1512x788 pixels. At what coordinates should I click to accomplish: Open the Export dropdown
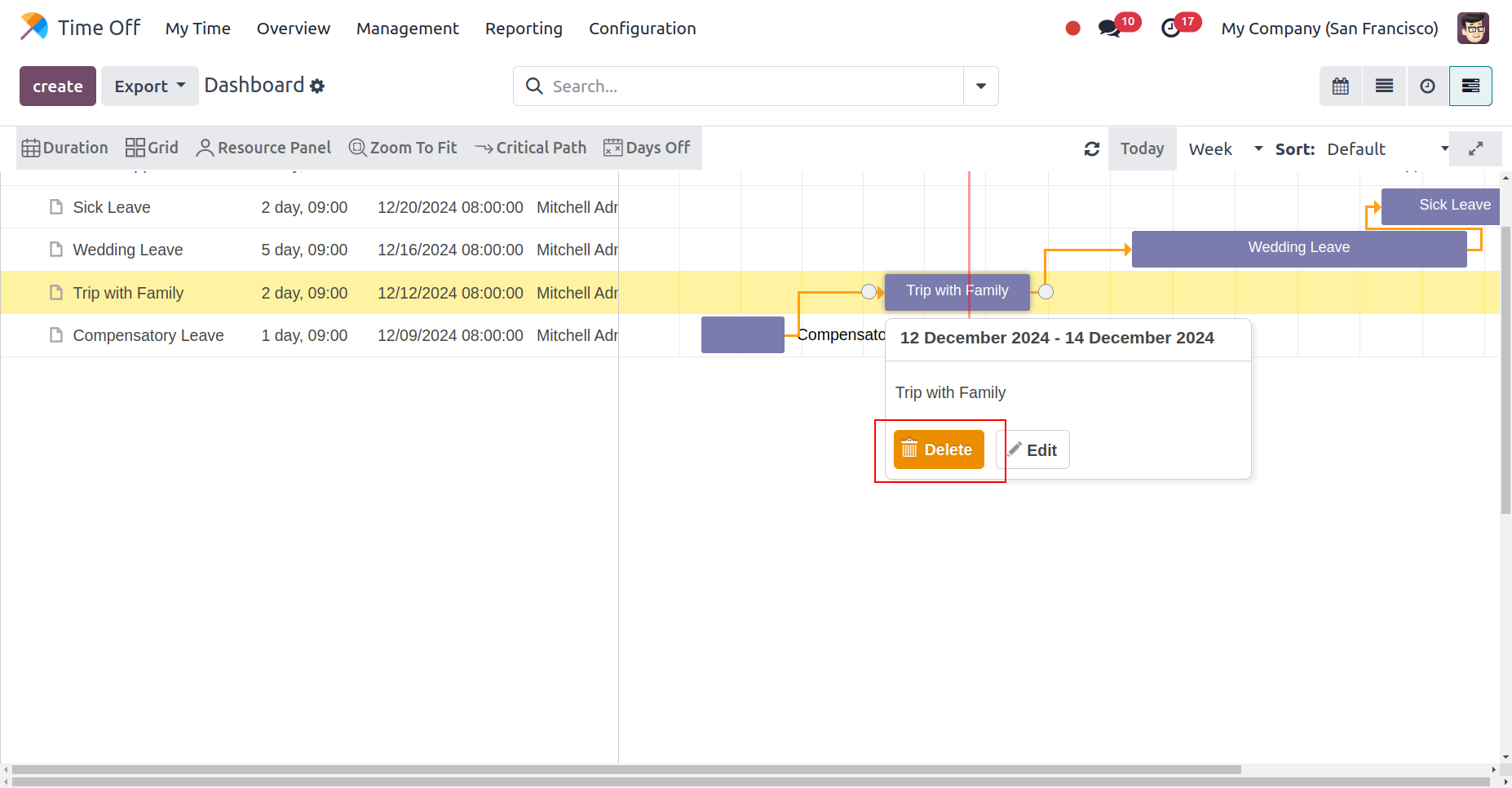pyautogui.click(x=149, y=86)
